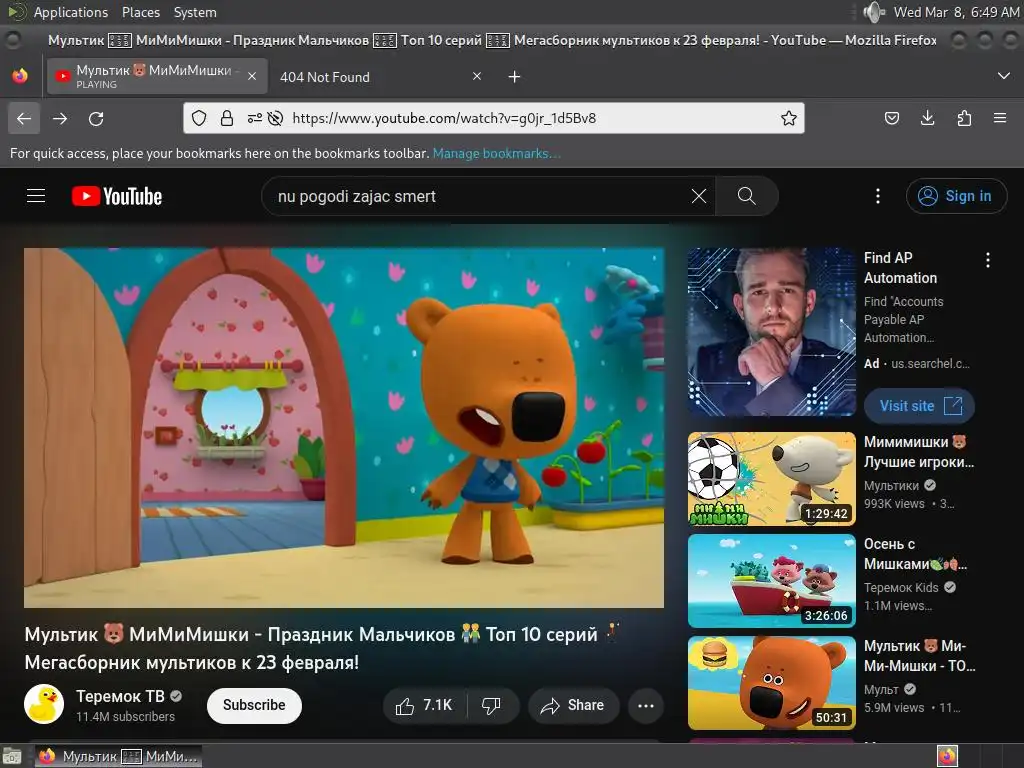1024x768 pixels.
Task: Open the 50:31 Ми-Ми-Мишки burger video thumbnail
Action: coord(771,682)
